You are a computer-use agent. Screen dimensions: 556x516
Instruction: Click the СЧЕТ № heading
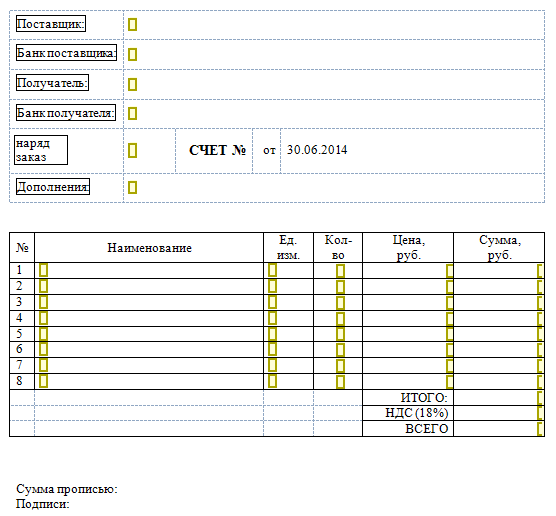click(217, 150)
